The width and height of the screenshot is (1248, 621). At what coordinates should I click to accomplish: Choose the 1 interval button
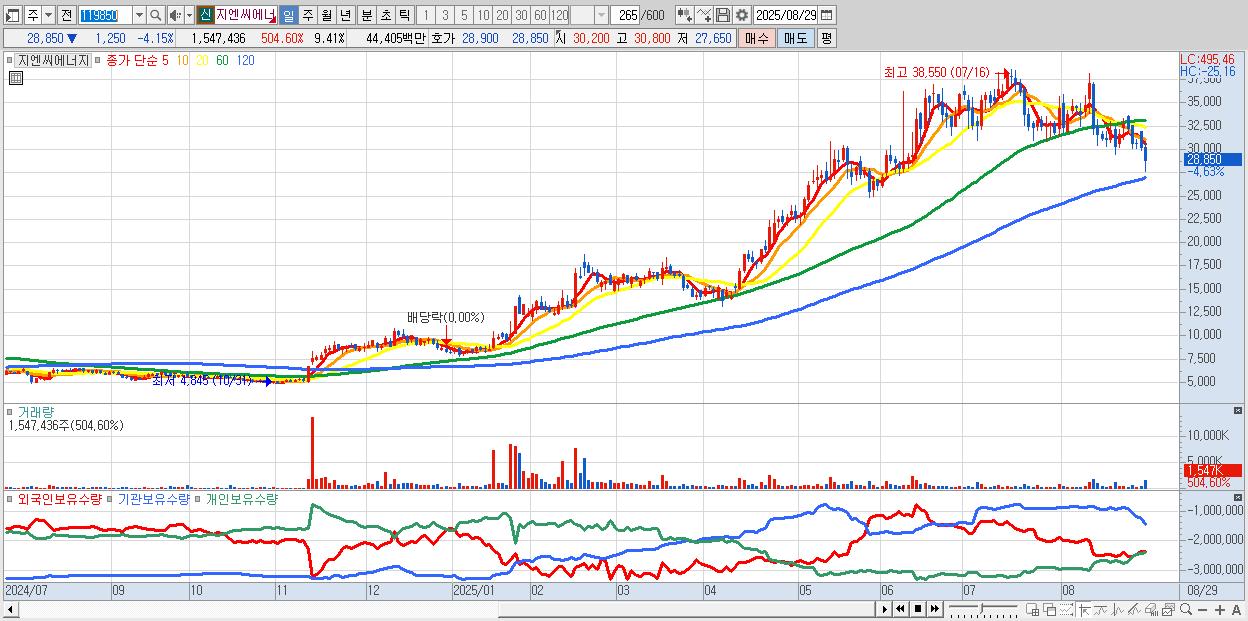point(425,15)
